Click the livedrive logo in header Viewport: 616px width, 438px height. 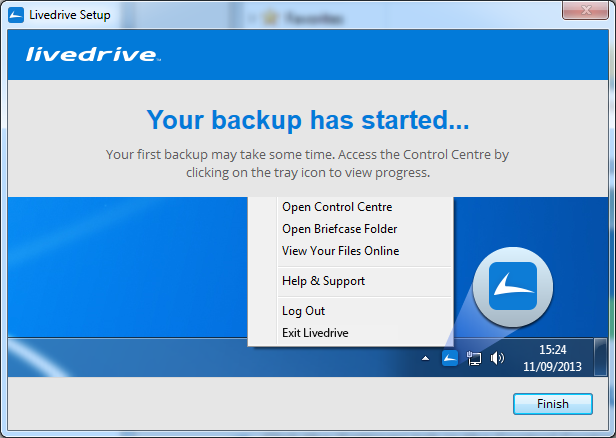click(x=93, y=54)
